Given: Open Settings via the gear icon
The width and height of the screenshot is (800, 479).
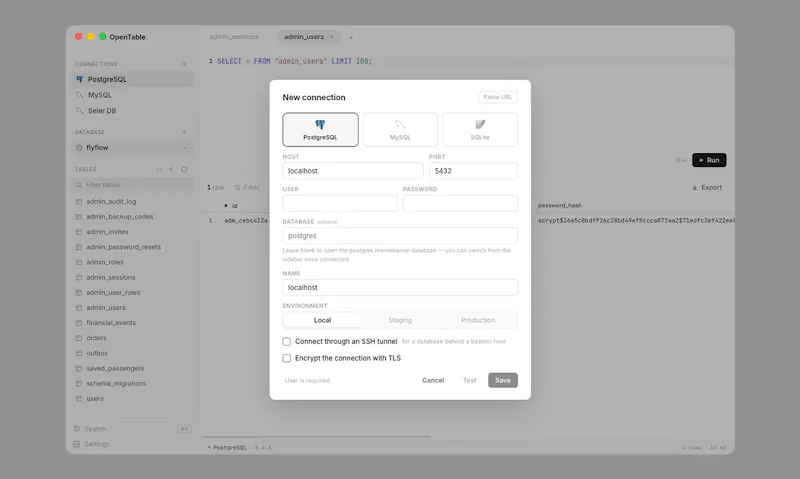Looking at the screenshot, I should 77,444.
